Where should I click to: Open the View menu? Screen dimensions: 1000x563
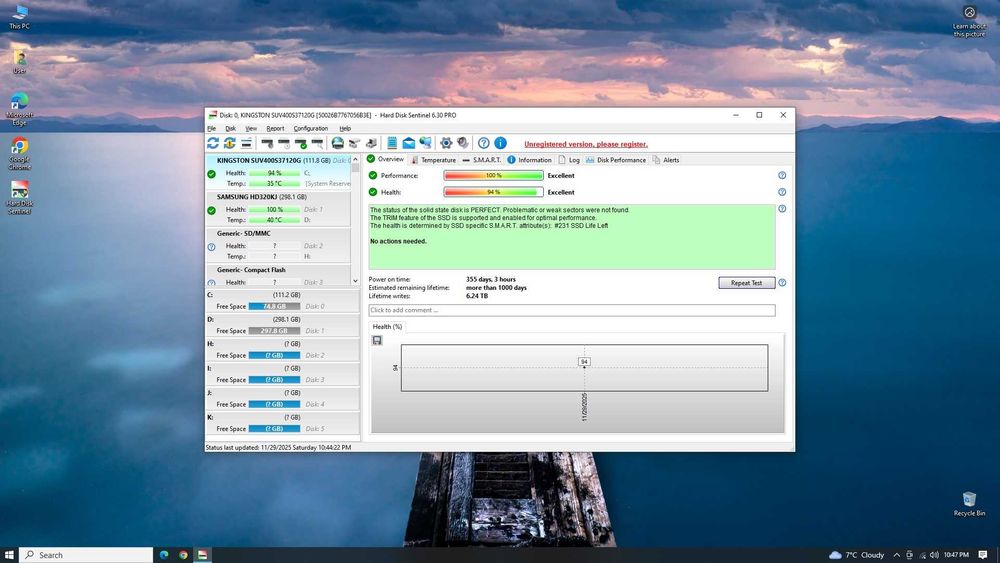(x=251, y=128)
